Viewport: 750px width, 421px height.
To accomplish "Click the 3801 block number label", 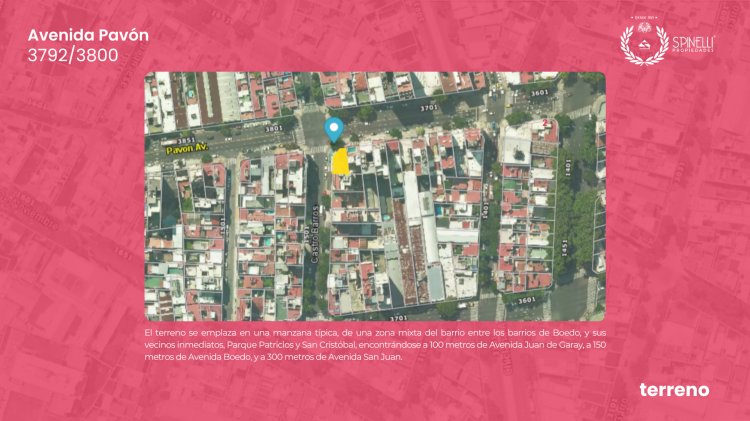I will (274, 129).
